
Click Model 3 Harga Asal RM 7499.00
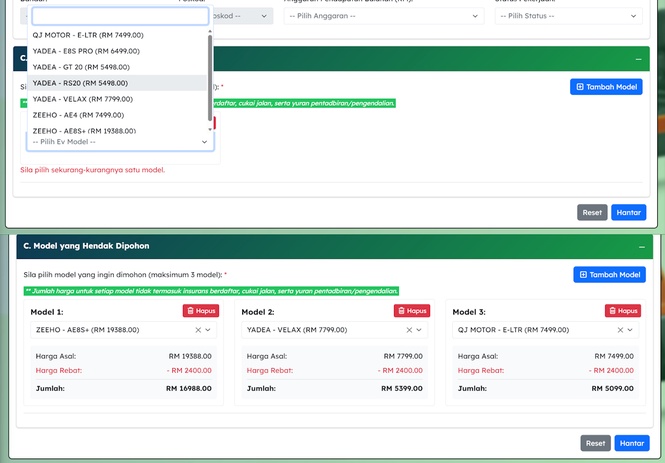click(614, 356)
